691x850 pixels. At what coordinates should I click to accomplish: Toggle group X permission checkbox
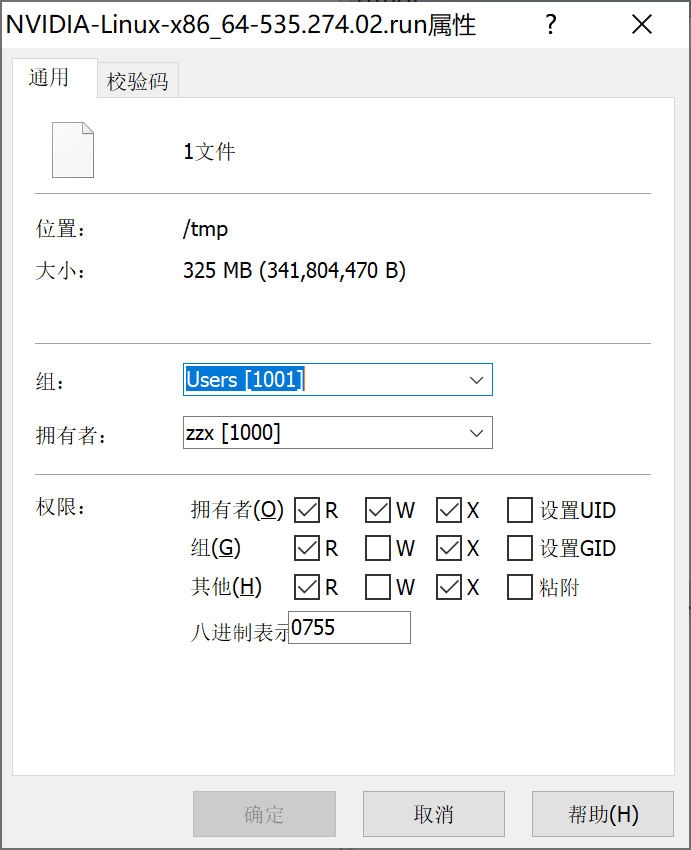coord(449,548)
